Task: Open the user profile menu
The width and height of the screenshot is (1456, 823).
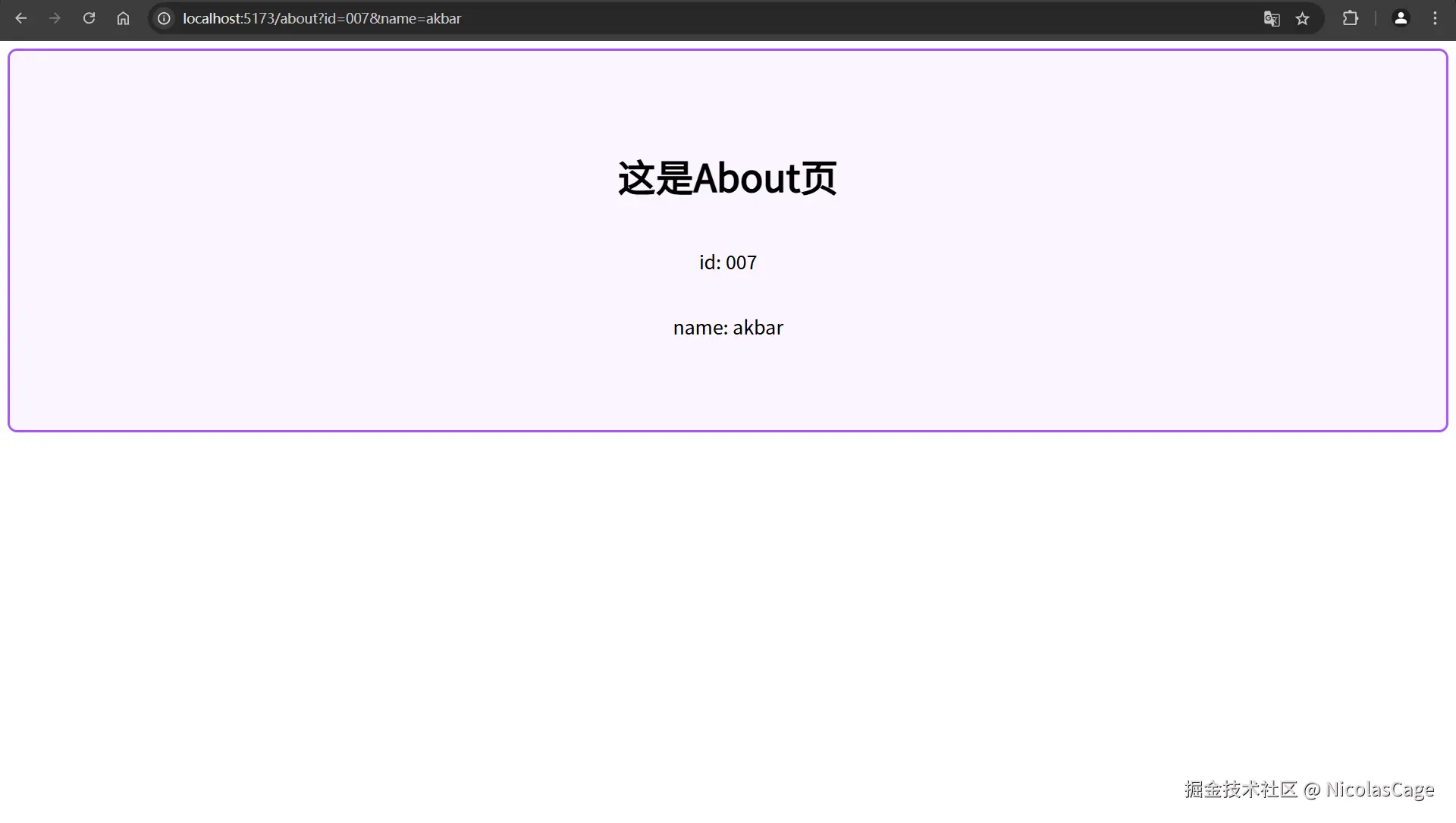Action: [x=1401, y=18]
